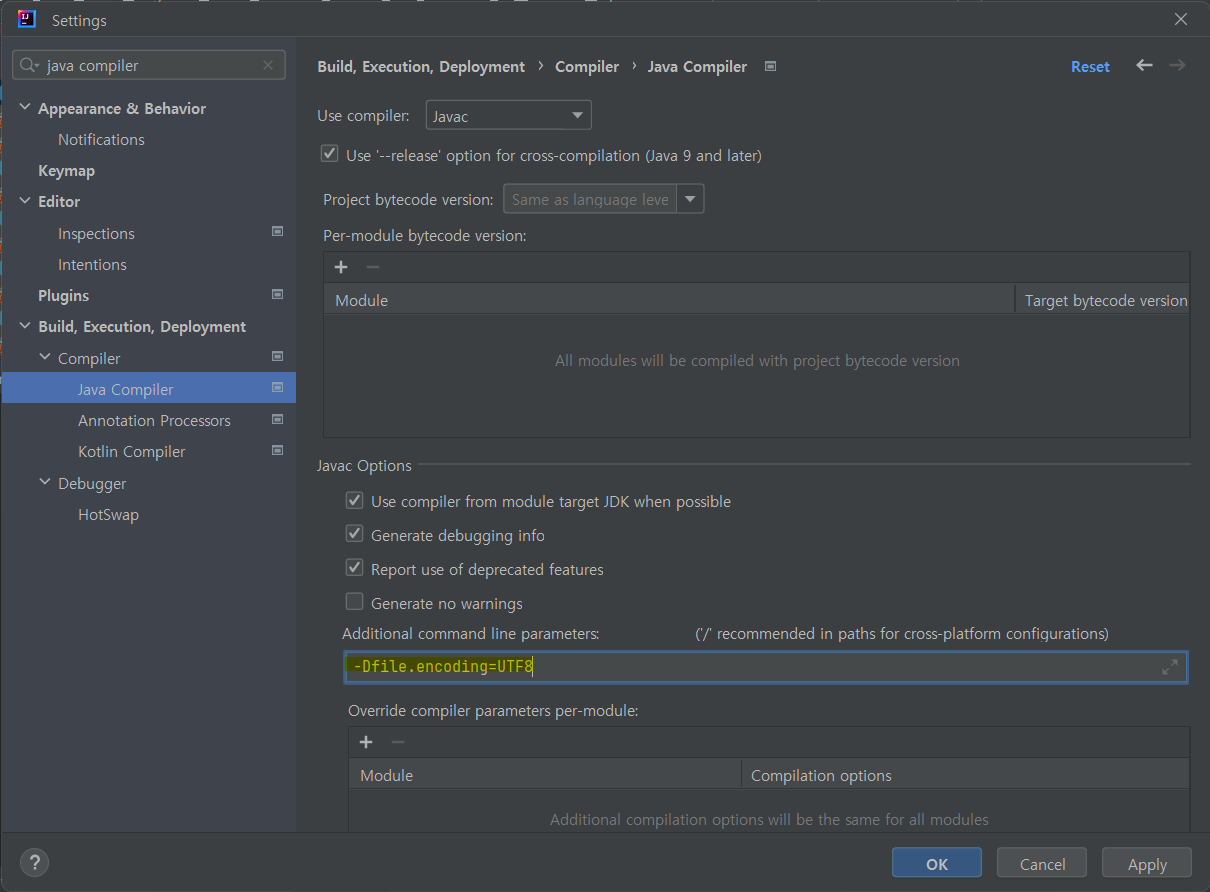Screen dimensions: 1210x892
Task: Uncheck Generate debugging info
Action: 354,535
